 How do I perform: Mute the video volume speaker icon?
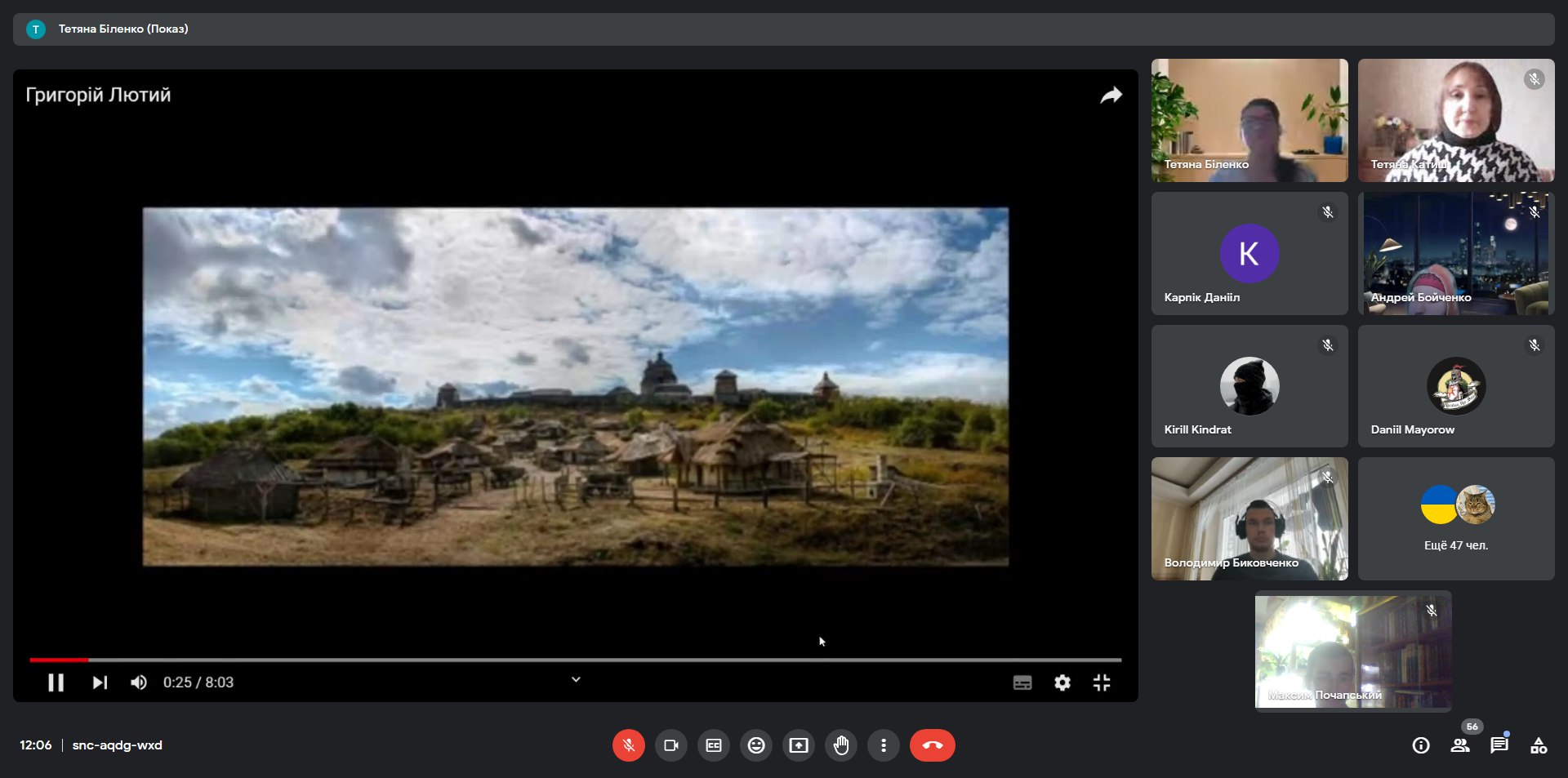click(139, 682)
